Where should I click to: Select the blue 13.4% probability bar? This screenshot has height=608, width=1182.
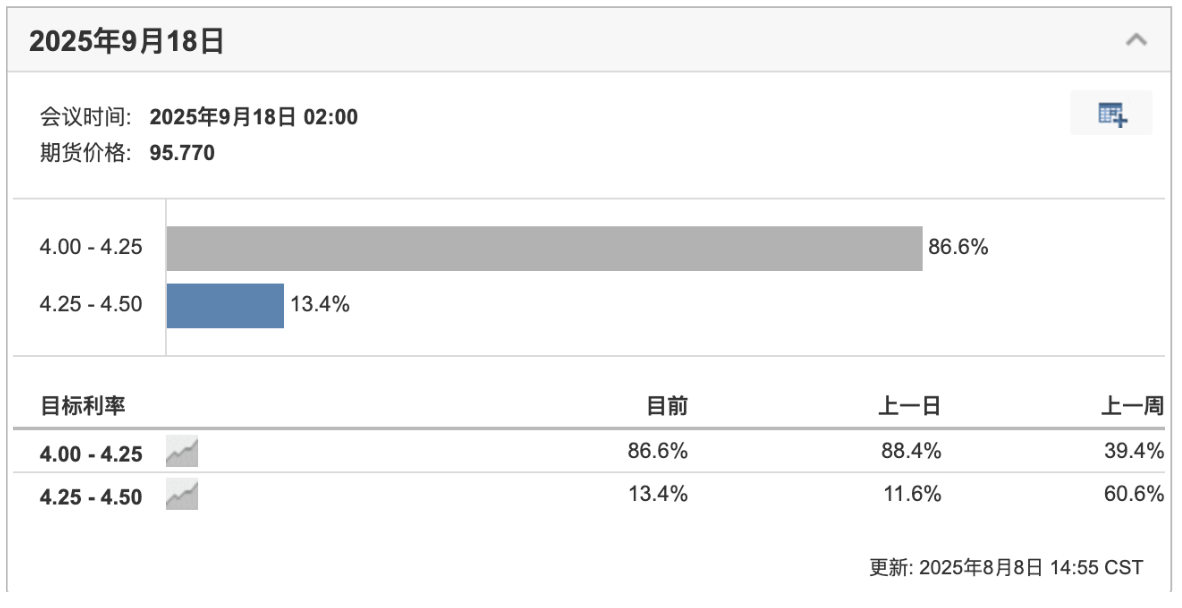click(x=225, y=305)
